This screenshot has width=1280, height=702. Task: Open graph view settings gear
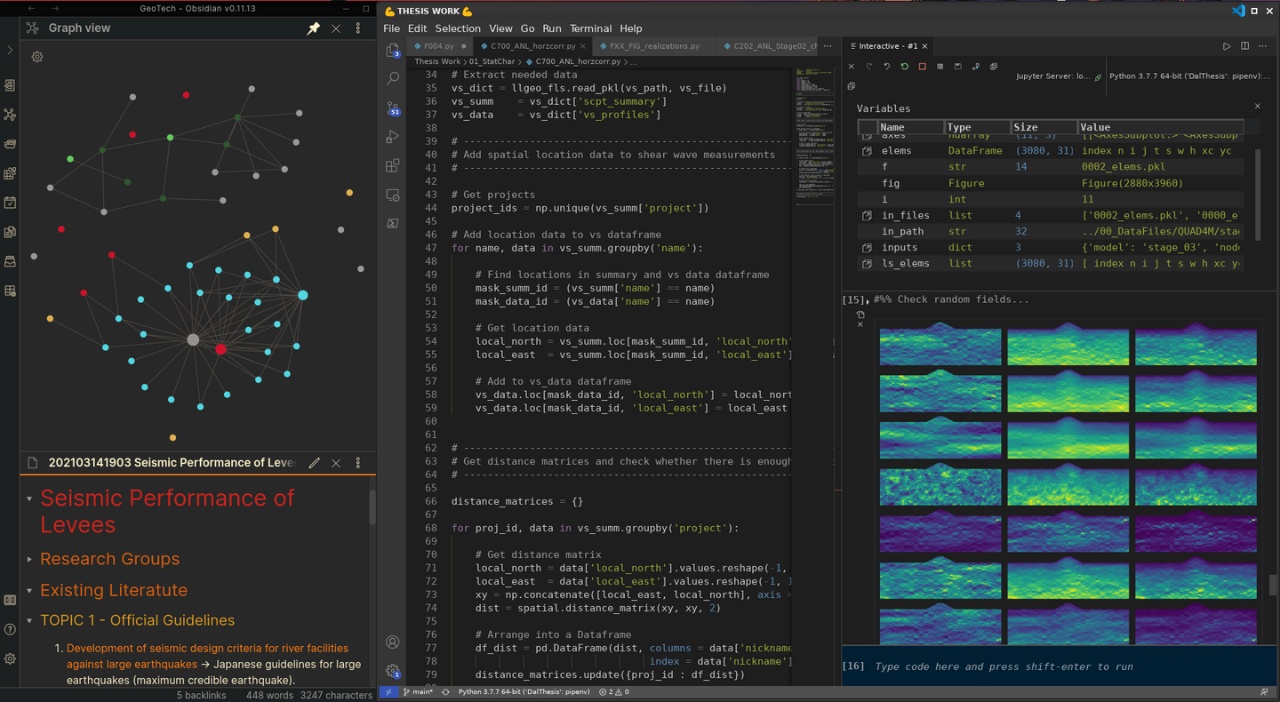click(x=37, y=57)
